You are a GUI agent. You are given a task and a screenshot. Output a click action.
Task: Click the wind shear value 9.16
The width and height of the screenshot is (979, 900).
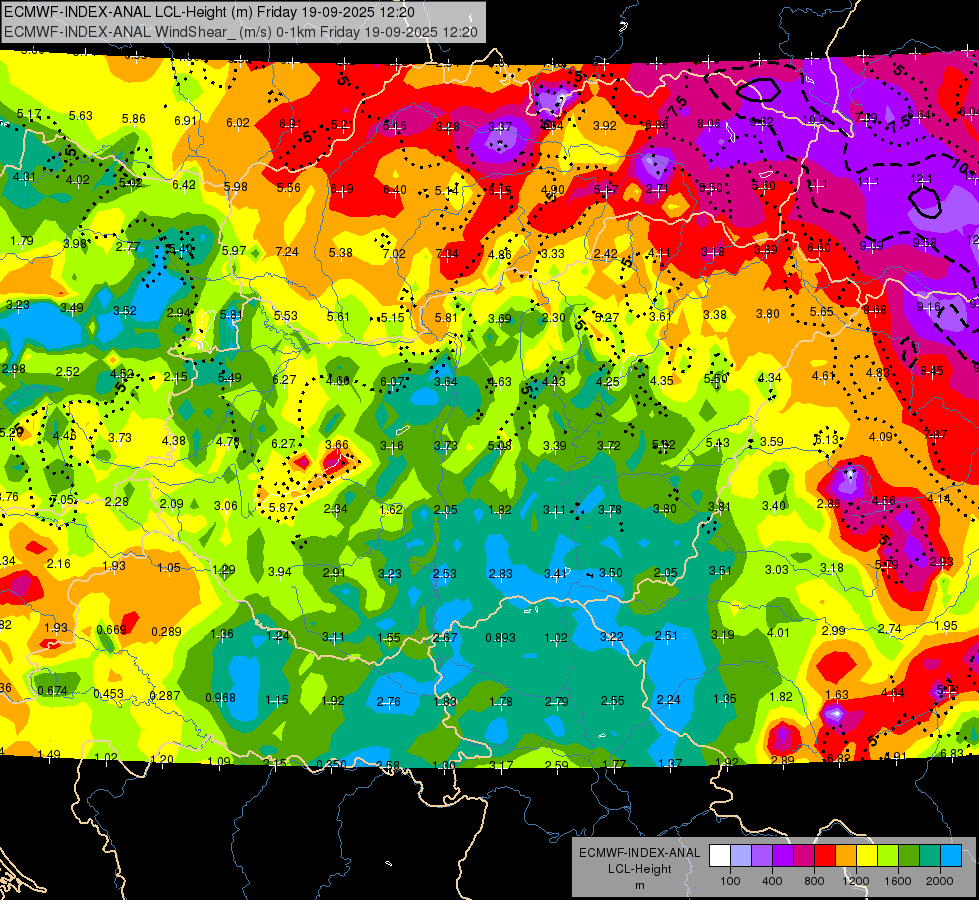(928, 306)
